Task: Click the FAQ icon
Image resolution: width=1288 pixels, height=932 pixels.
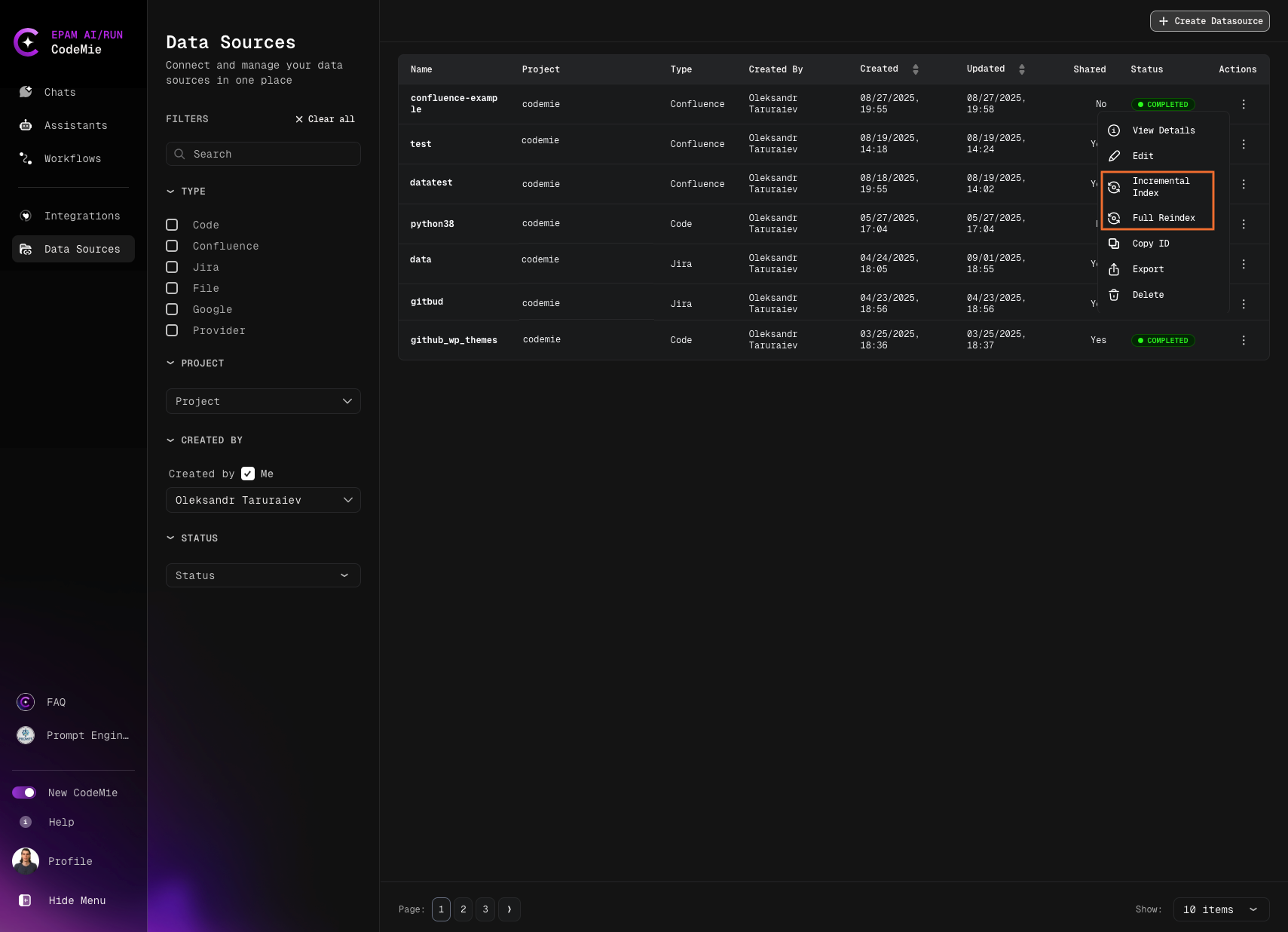Action: click(26, 702)
